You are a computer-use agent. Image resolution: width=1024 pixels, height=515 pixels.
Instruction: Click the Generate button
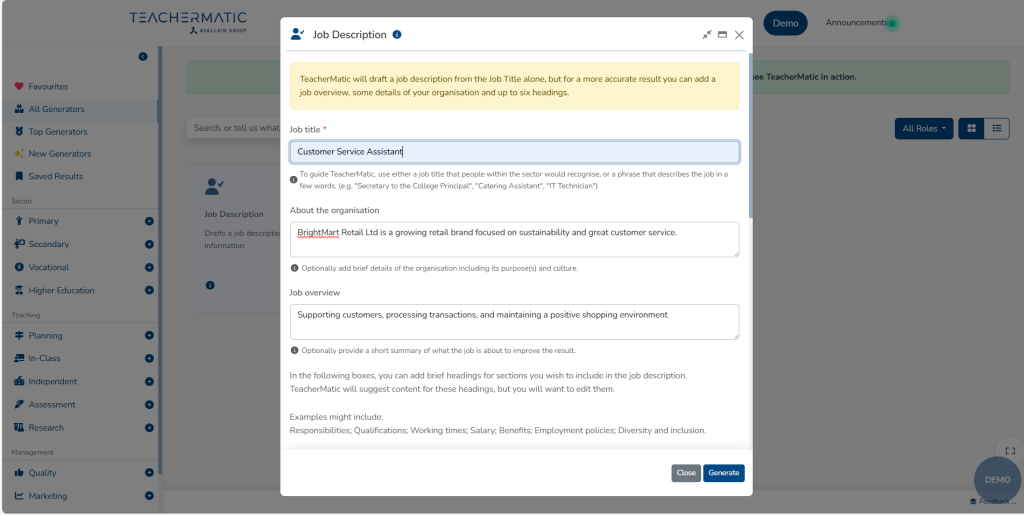click(x=724, y=473)
